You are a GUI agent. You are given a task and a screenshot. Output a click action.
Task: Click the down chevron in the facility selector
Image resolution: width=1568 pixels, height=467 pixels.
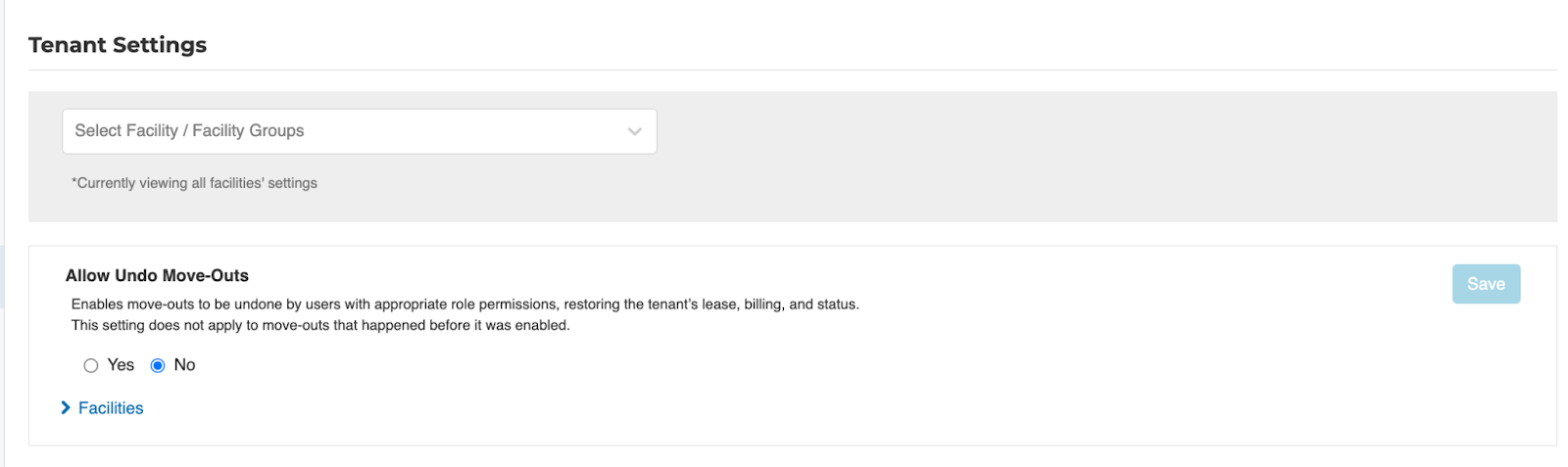(634, 131)
